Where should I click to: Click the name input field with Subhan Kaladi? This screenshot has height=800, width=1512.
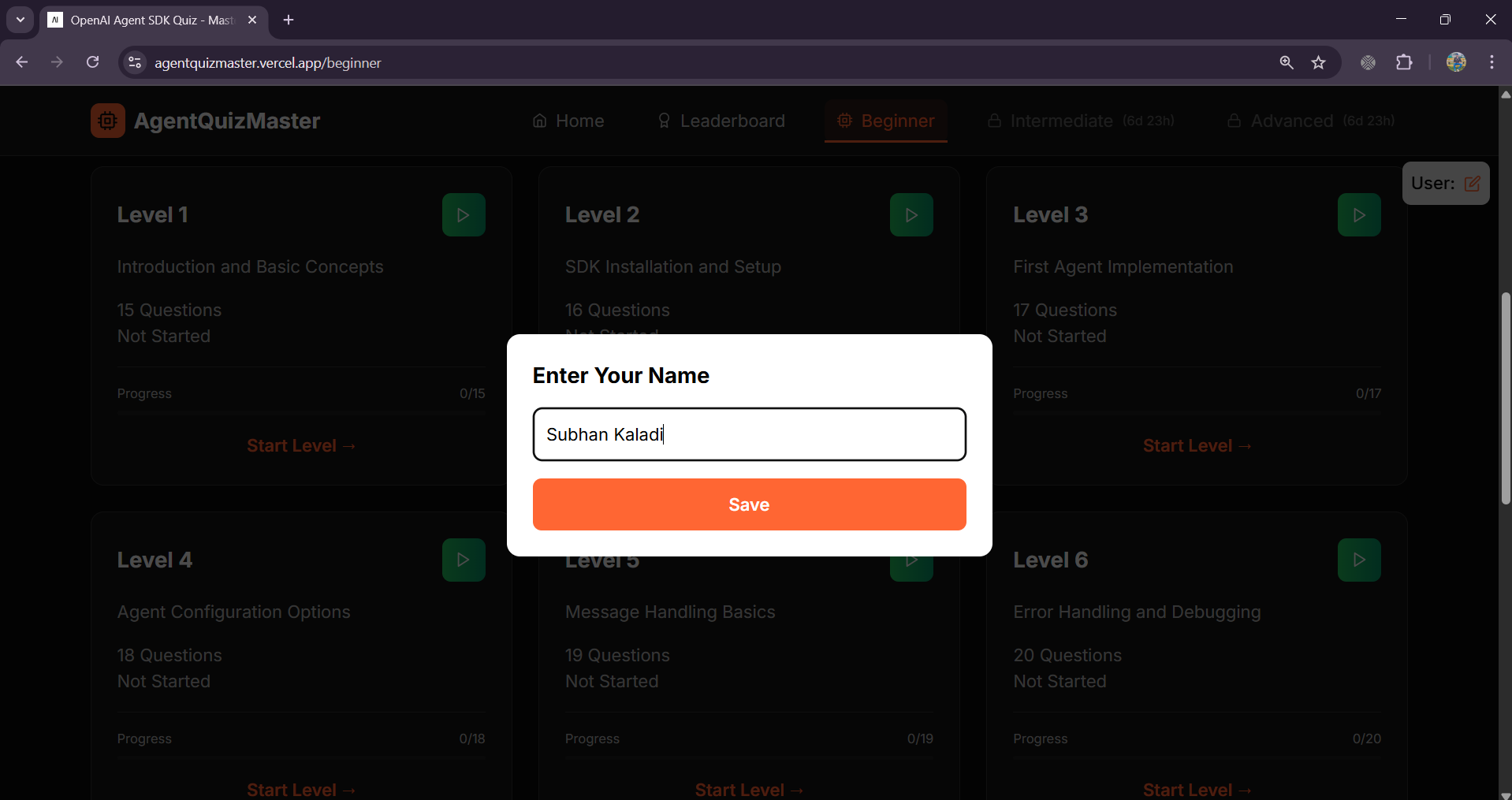point(749,434)
